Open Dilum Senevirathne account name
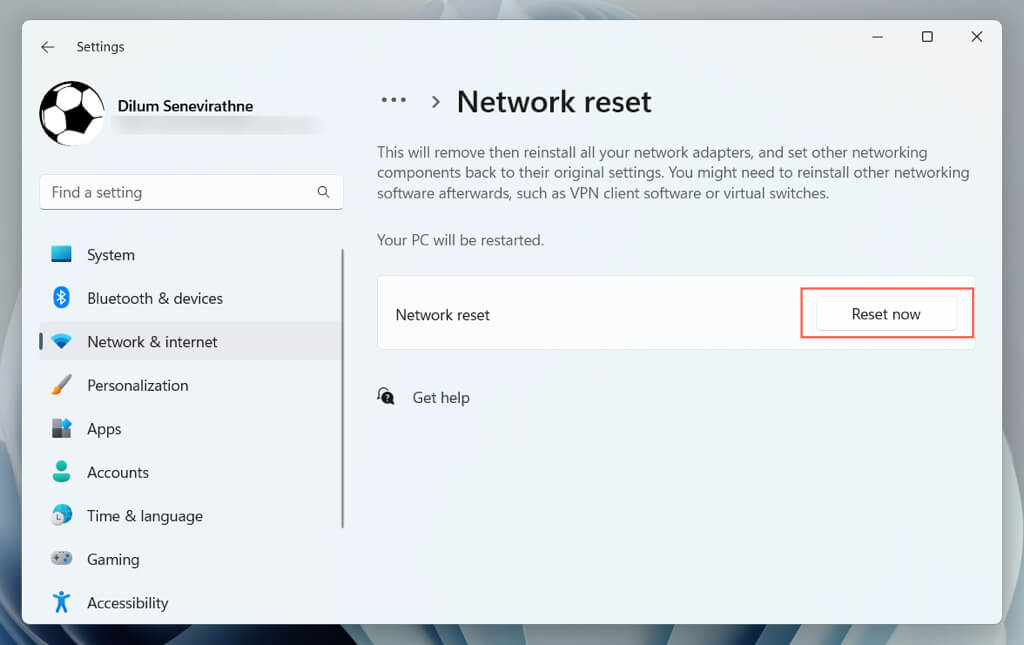 pyautogui.click(x=185, y=106)
